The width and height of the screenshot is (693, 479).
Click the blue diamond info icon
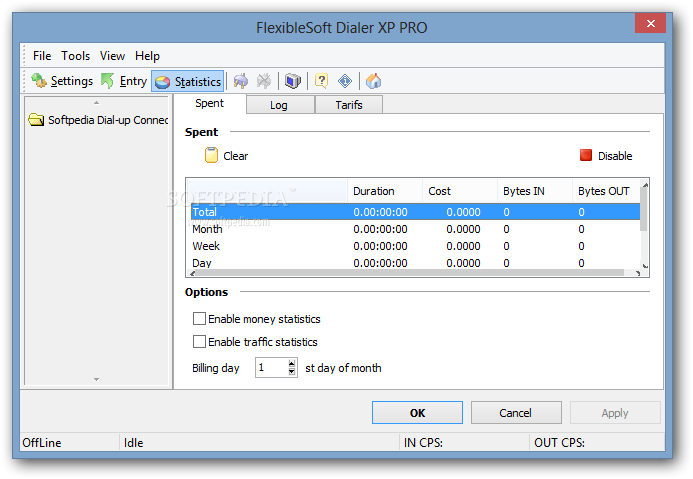click(345, 81)
